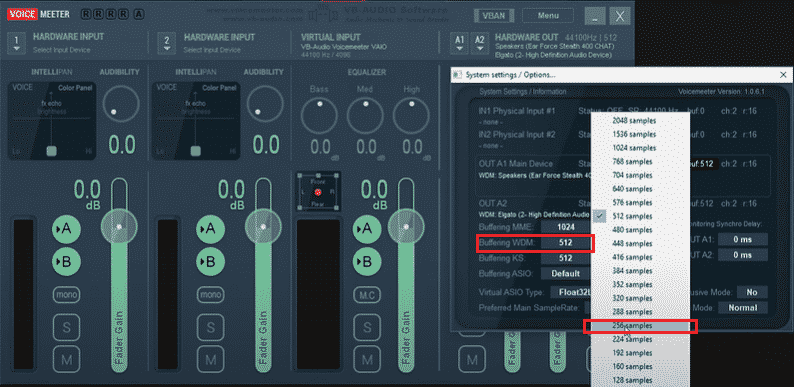This screenshot has height=387, width=794.
Task: Toggle Exclusive Mode No button
Action: click(x=752, y=292)
